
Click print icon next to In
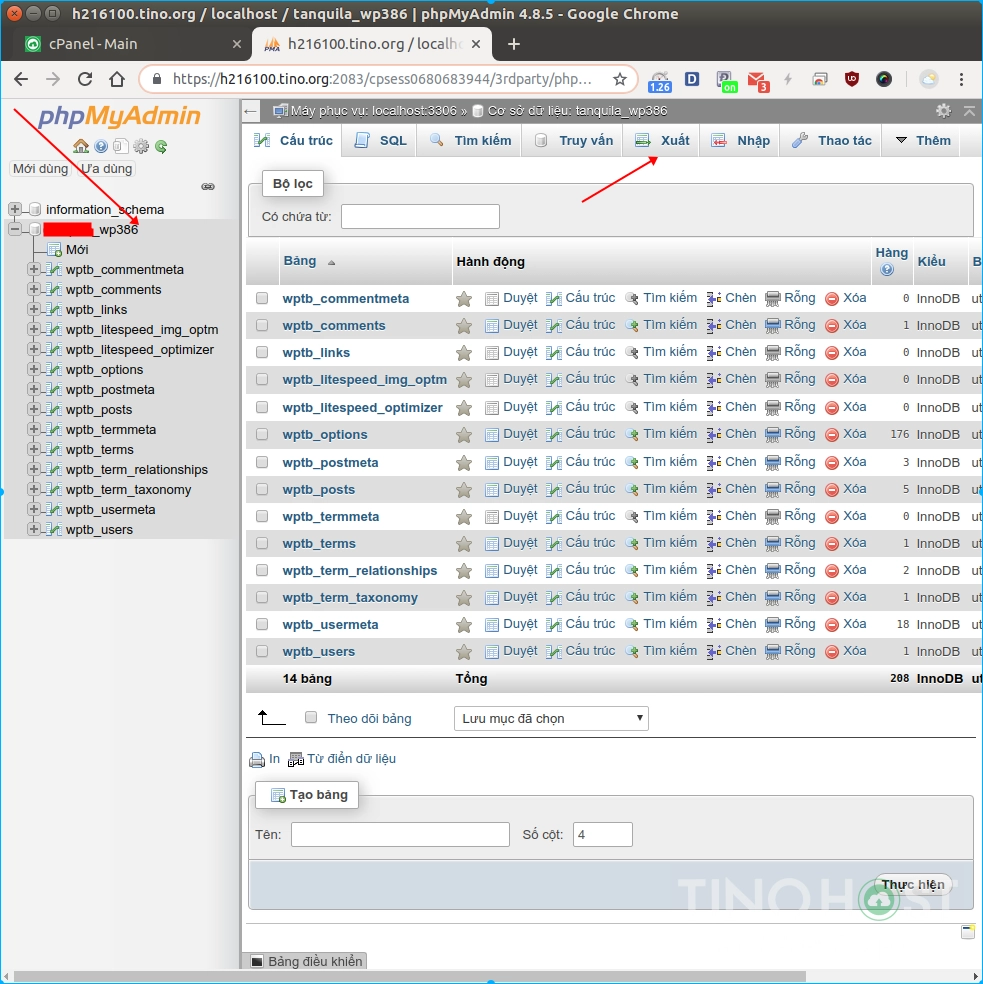click(257, 759)
